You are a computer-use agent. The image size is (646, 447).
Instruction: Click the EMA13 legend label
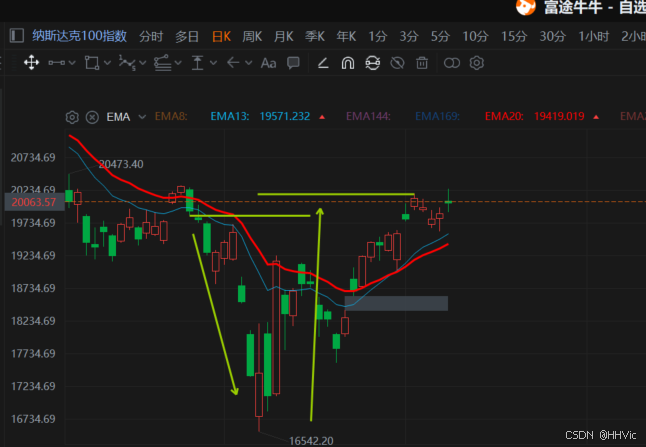pyautogui.click(x=229, y=117)
